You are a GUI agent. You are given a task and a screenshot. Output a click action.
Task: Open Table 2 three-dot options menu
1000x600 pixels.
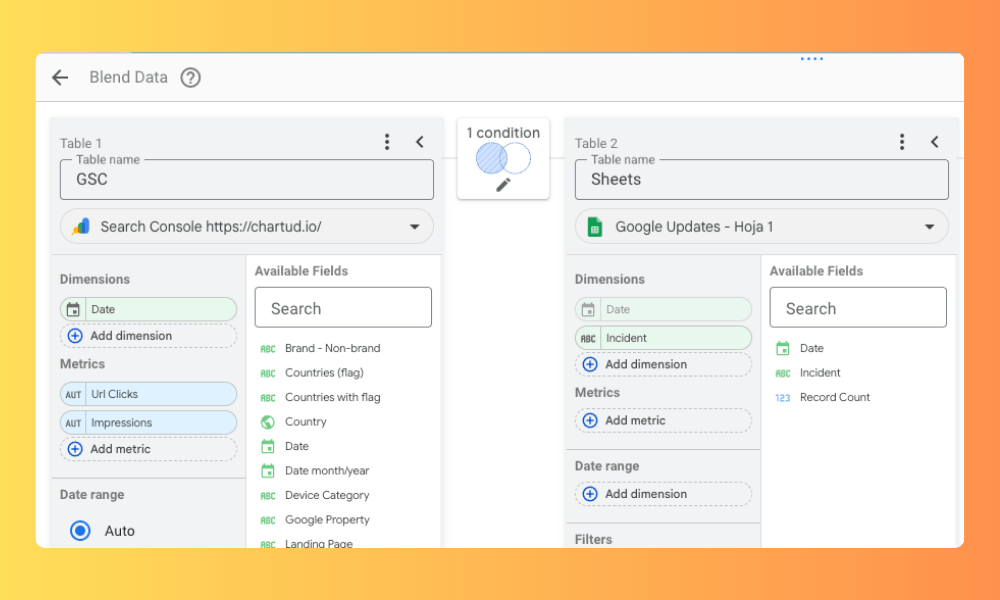pos(902,142)
